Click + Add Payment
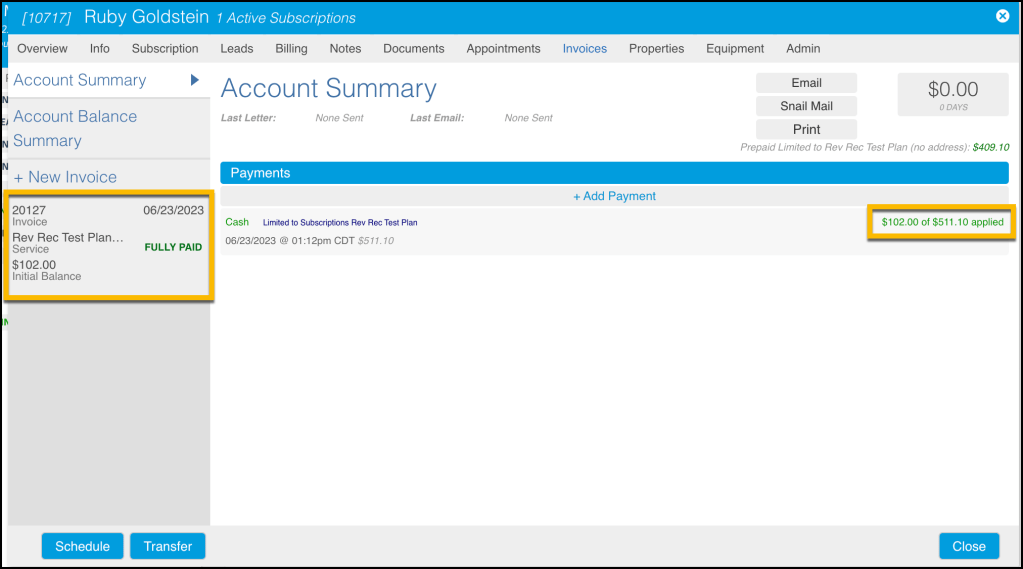The width and height of the screenshot is (1023, 569). [x=614, y=196]
